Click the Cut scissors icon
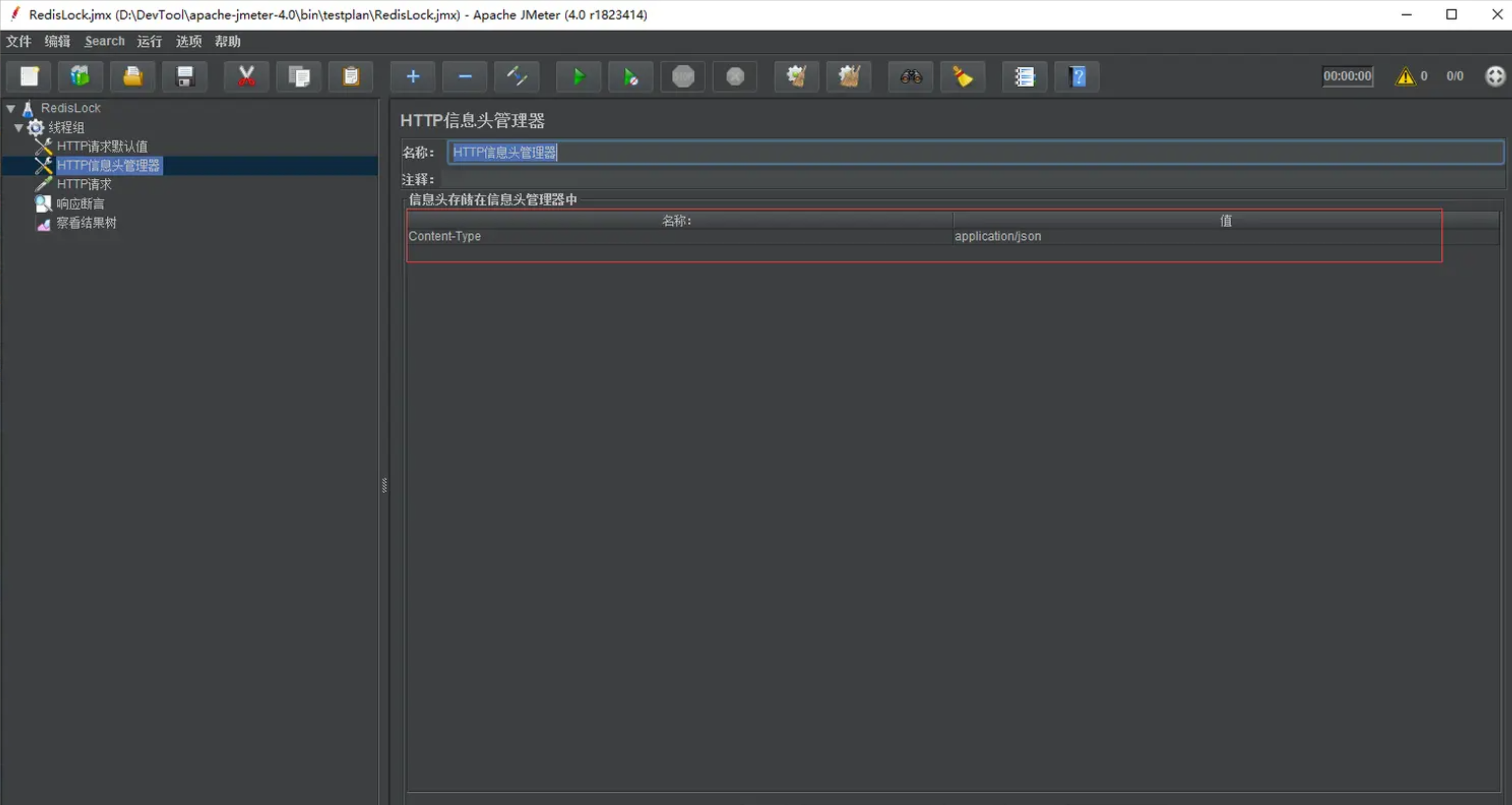1512x805 pixels. pyautogui.click(x=246, y=76)
